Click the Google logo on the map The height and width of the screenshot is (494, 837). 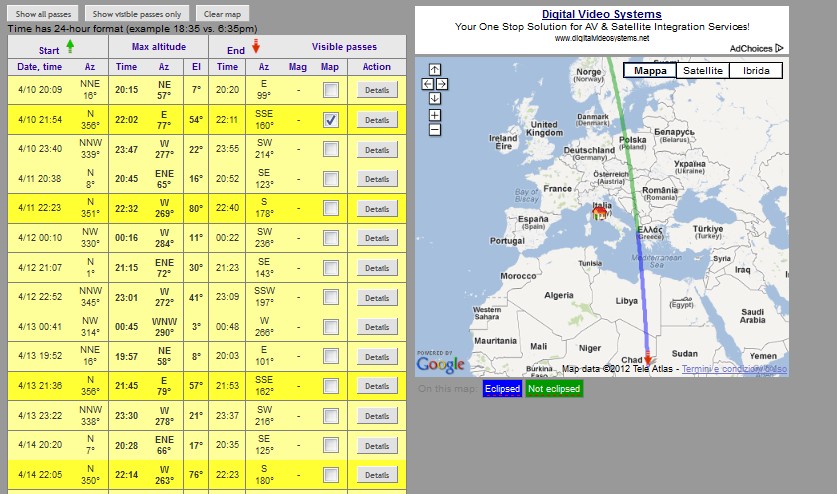click(440, 364)
